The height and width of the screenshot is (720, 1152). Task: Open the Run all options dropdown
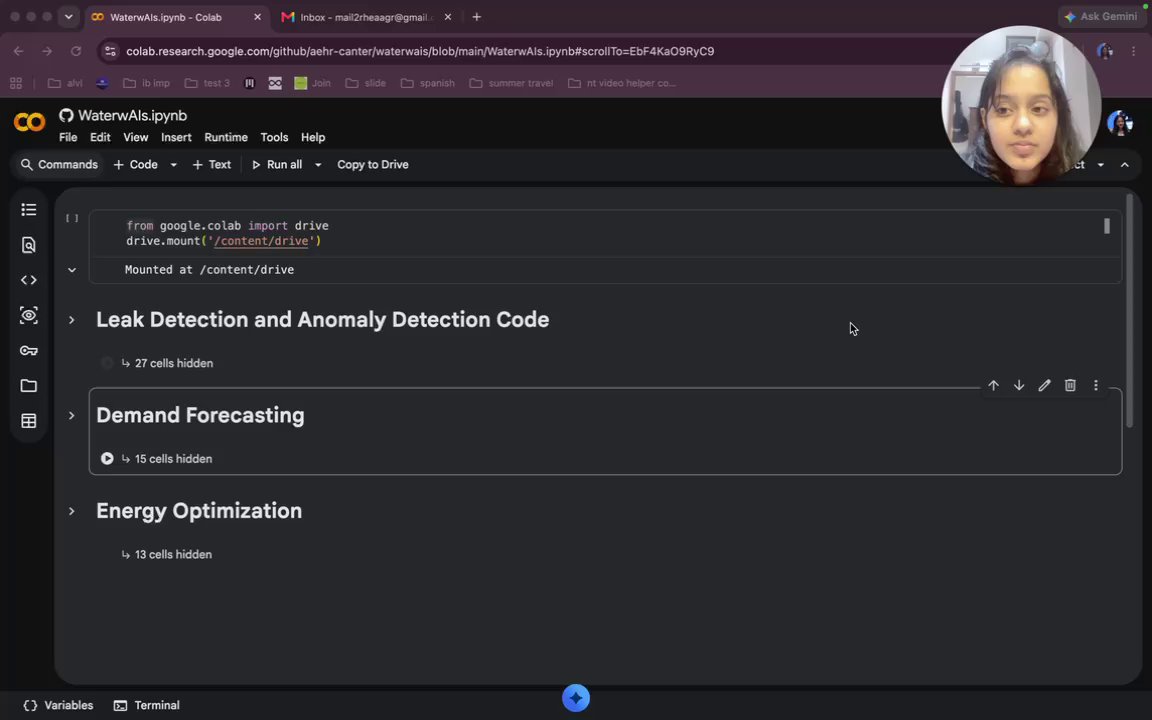tap(318, 165)
